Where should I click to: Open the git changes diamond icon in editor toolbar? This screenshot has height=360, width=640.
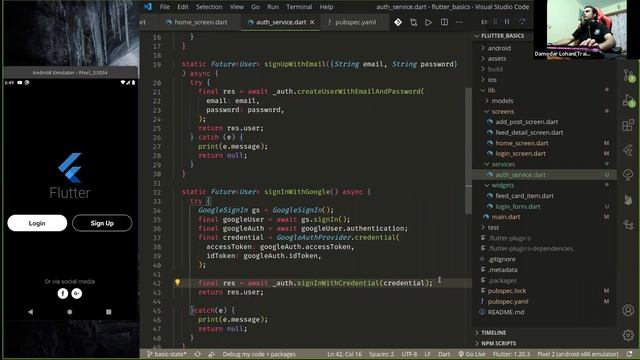[x=398, y=22]
